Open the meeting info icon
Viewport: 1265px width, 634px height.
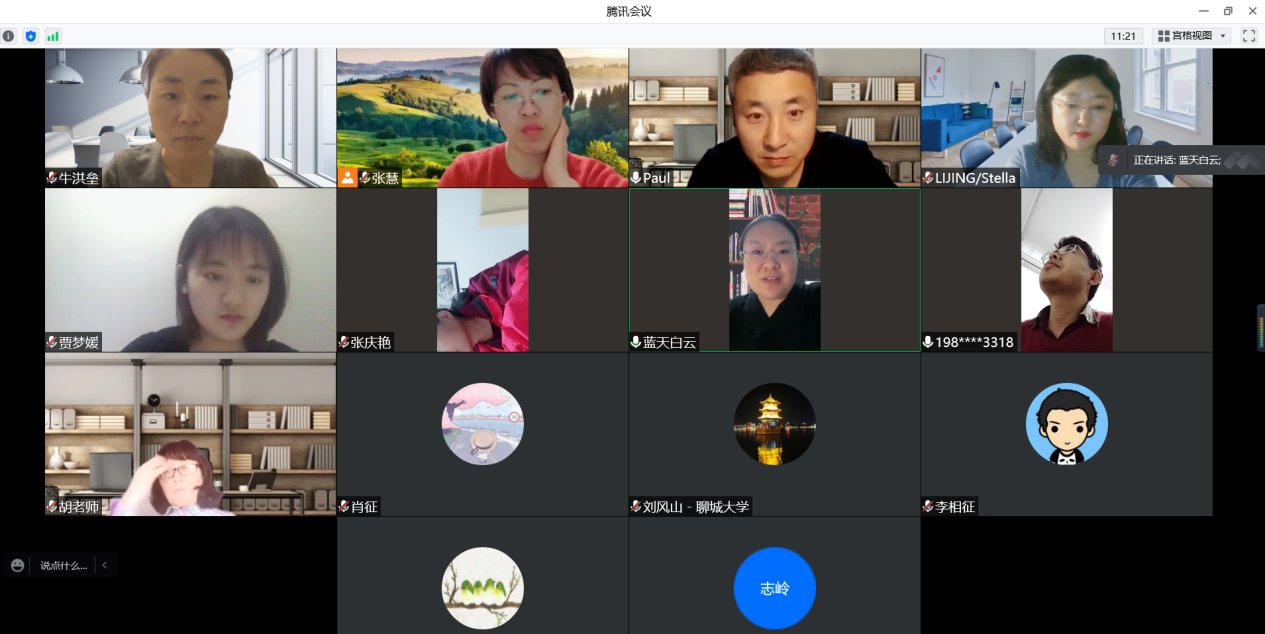tap(9, 36)
